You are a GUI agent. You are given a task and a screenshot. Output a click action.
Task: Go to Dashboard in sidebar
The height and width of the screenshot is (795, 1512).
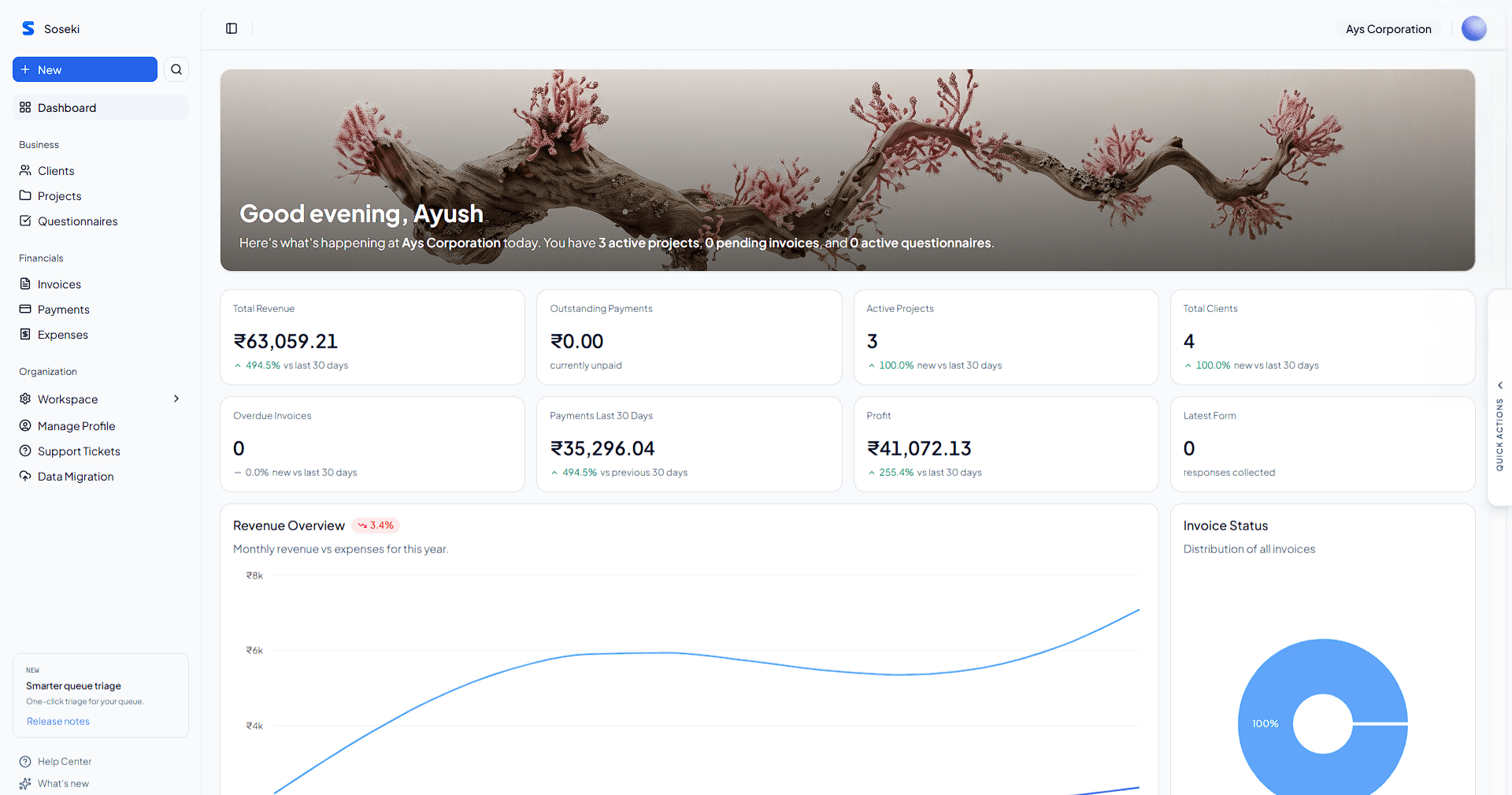pyautogui.click(x=101, y=107)
